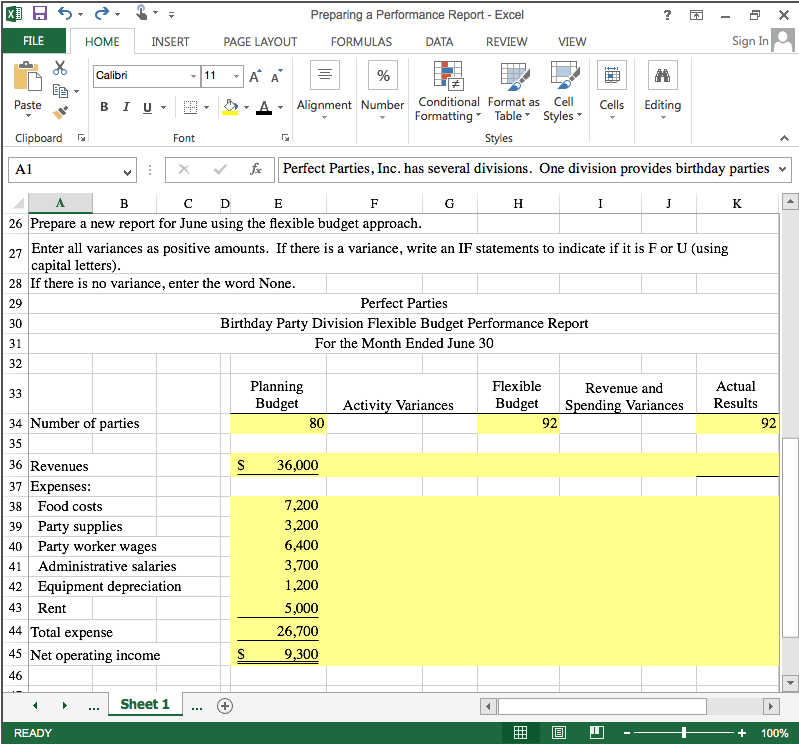Image resolution: width=799 pixels, height=744 pixels.
Task: Open borders dropdown arrow
Action: click(x=206, y=108)
